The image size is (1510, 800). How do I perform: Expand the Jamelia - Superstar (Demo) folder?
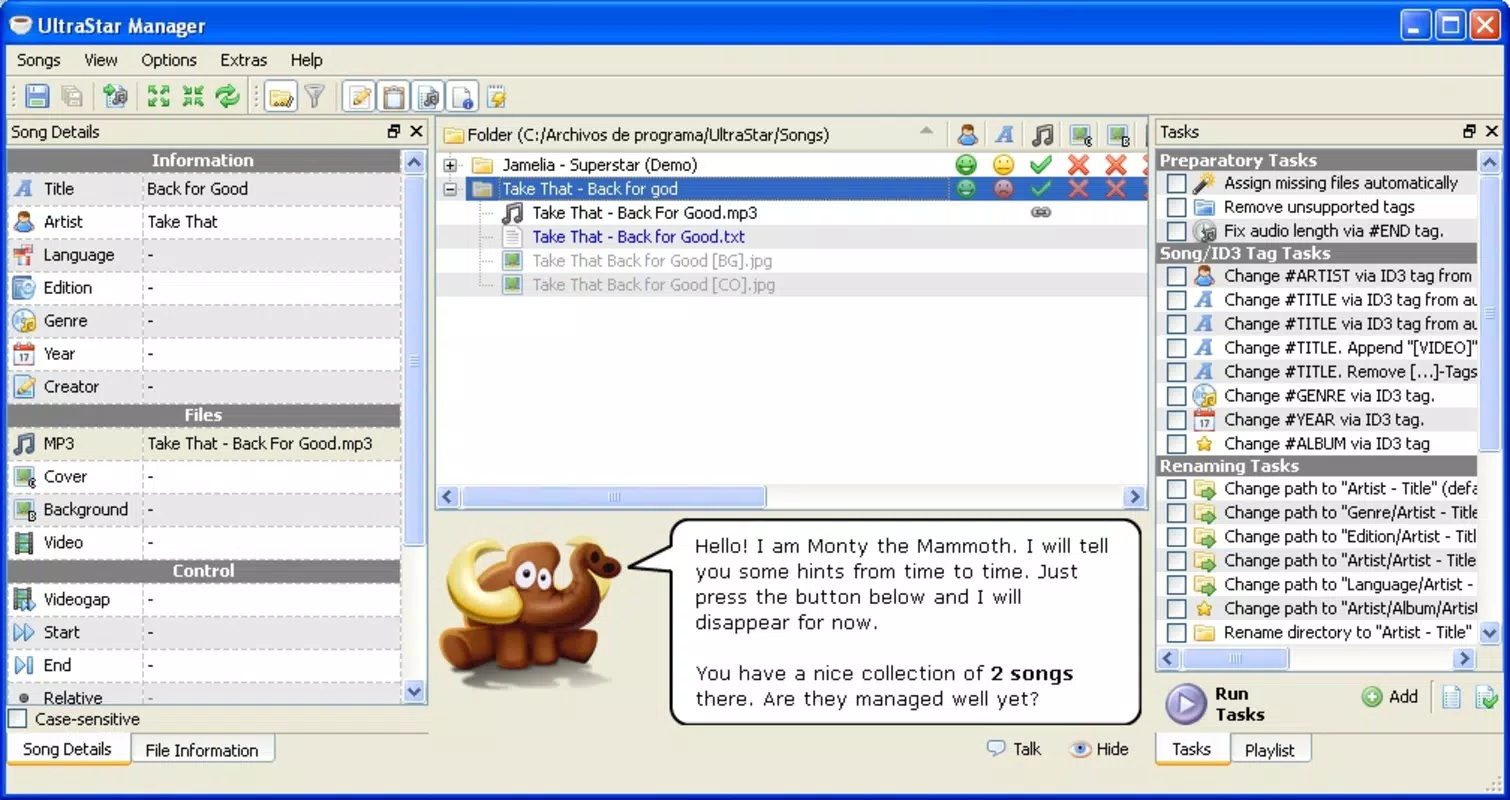(450, 165)
